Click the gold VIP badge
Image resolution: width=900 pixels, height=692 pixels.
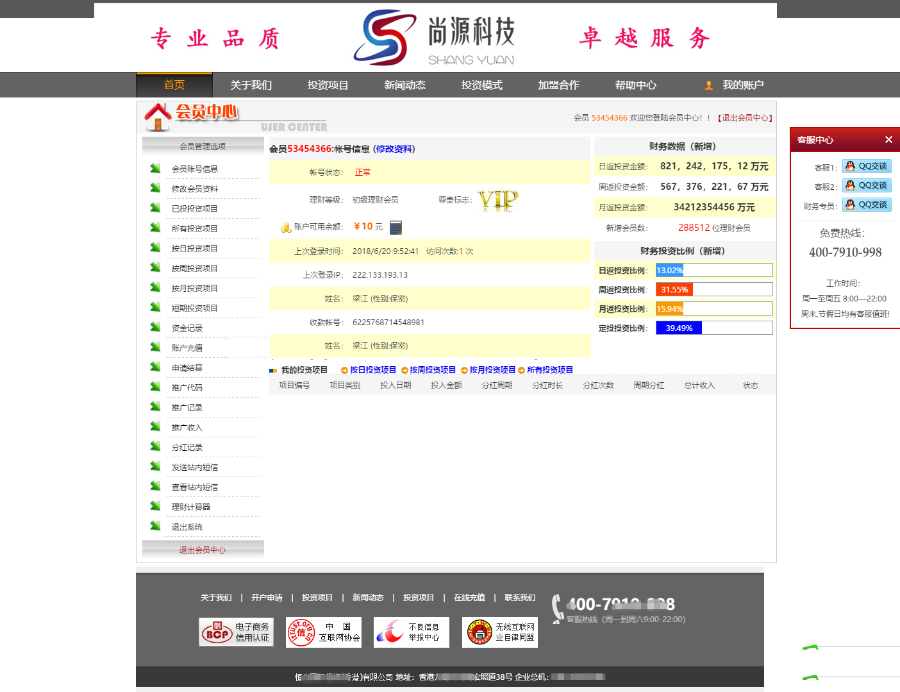pos(497,200)
